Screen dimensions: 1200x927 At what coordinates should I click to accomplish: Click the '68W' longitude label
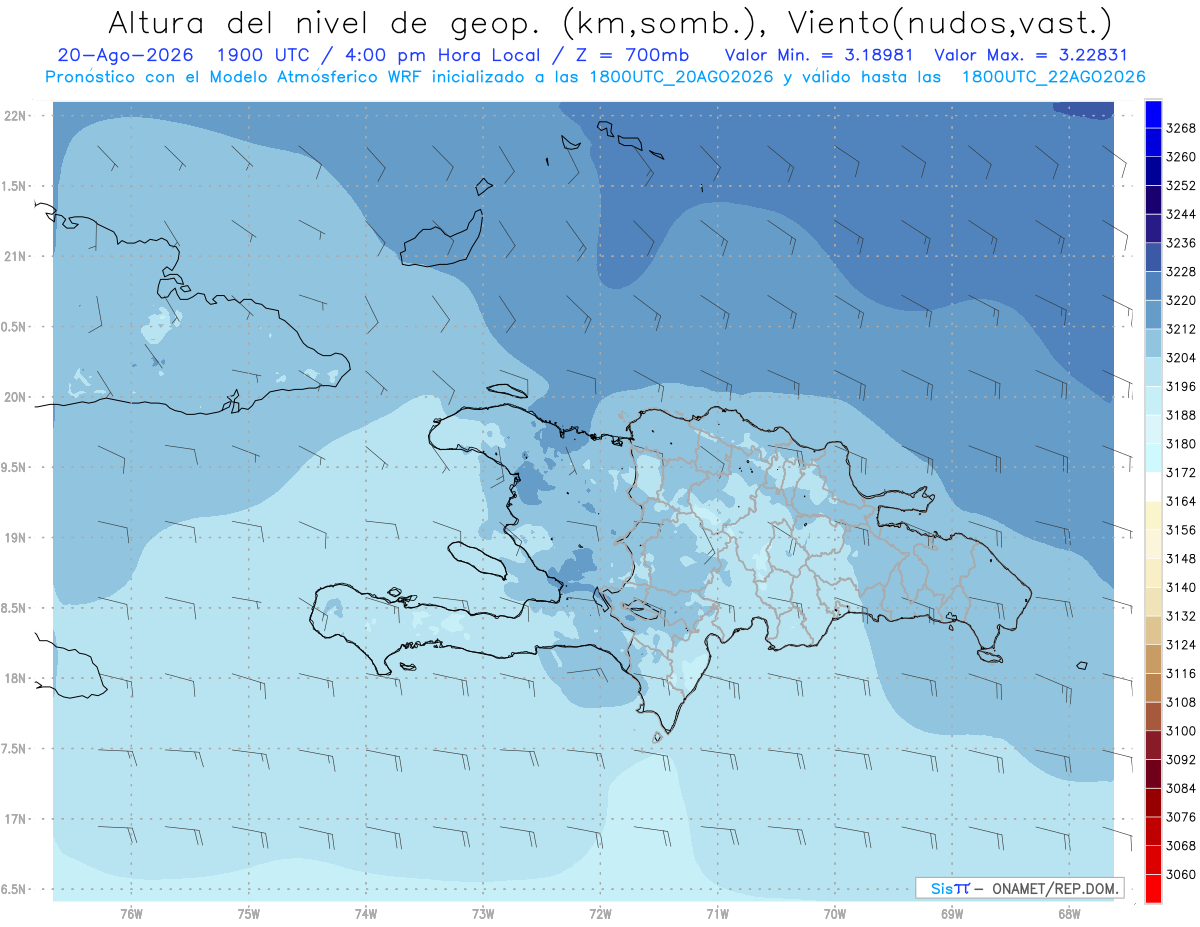[1069, 914]
